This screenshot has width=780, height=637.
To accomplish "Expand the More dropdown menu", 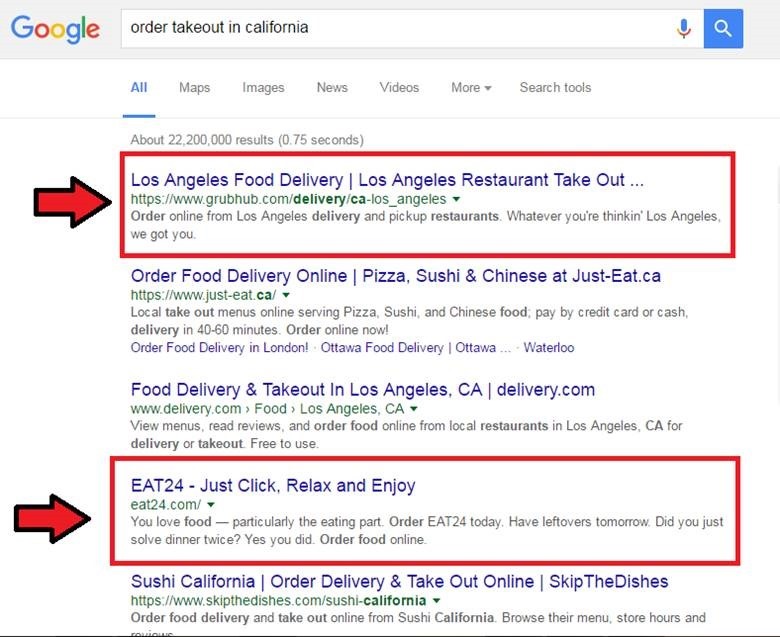I will coord(470,87).
